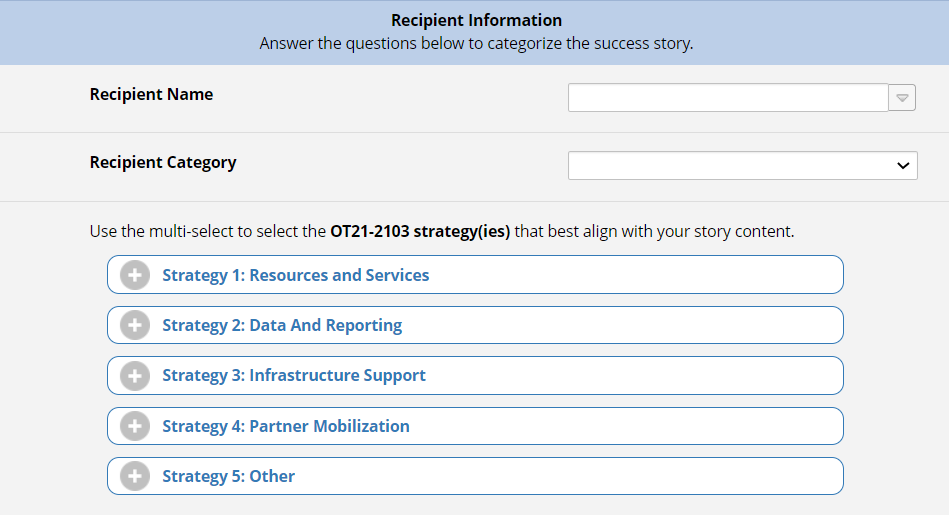Expand Strategy 2: Data And Reporting section
The width and height of the screenshot is (949, 515).
coord(282,325)
